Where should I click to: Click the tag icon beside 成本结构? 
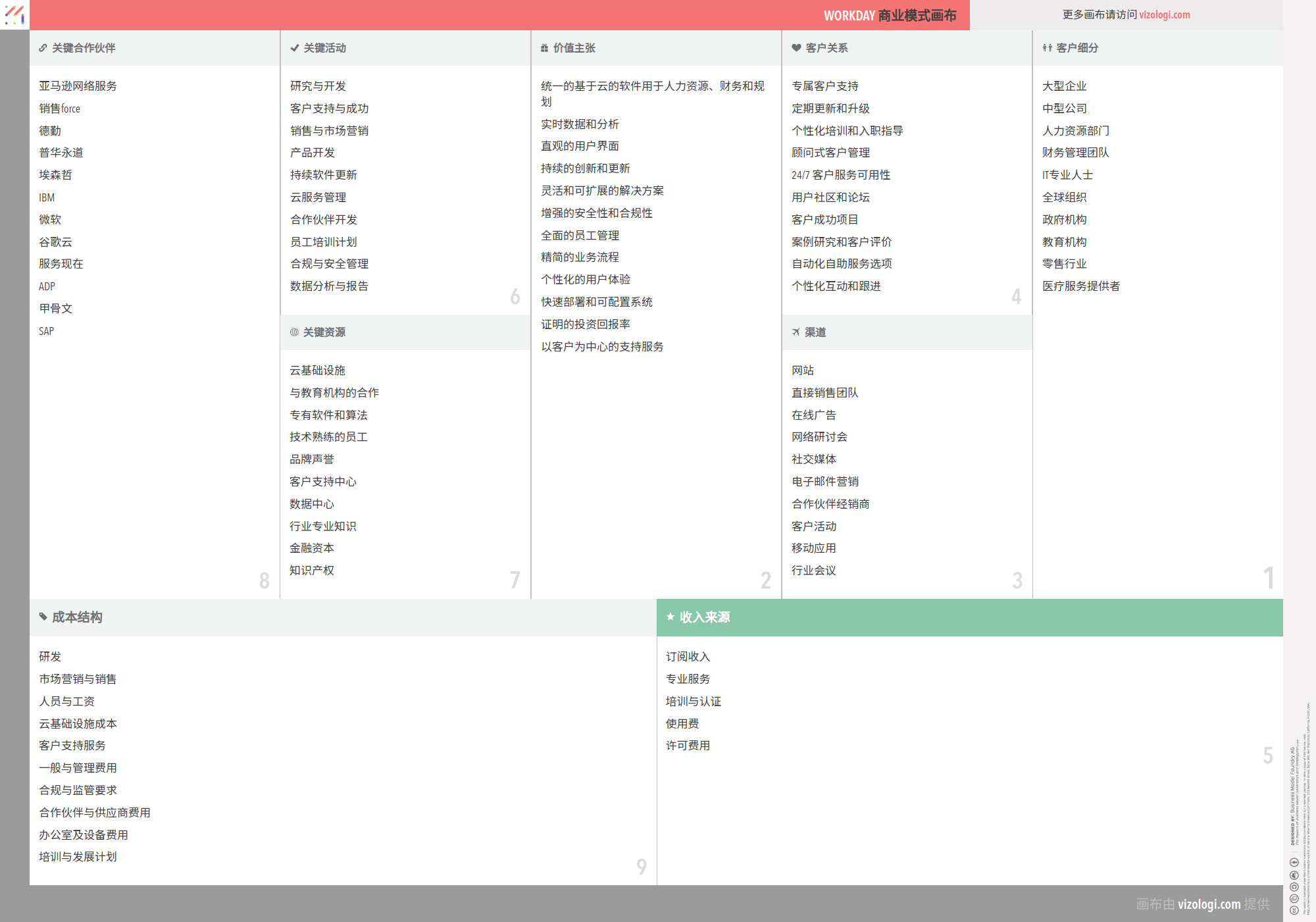tap(43, 617)
